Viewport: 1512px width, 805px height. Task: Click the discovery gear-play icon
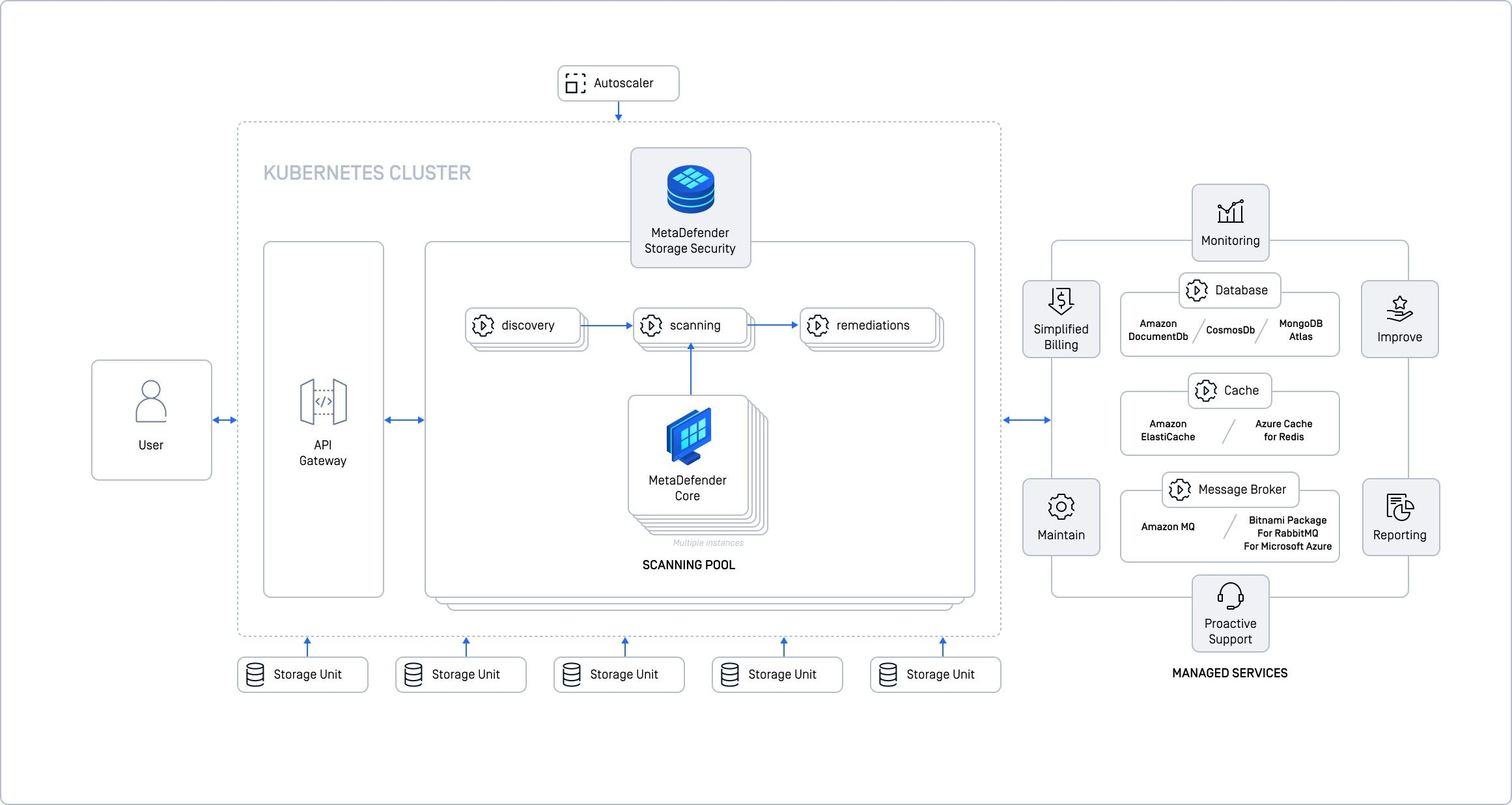pyautogui.click(x=483, y=326)
